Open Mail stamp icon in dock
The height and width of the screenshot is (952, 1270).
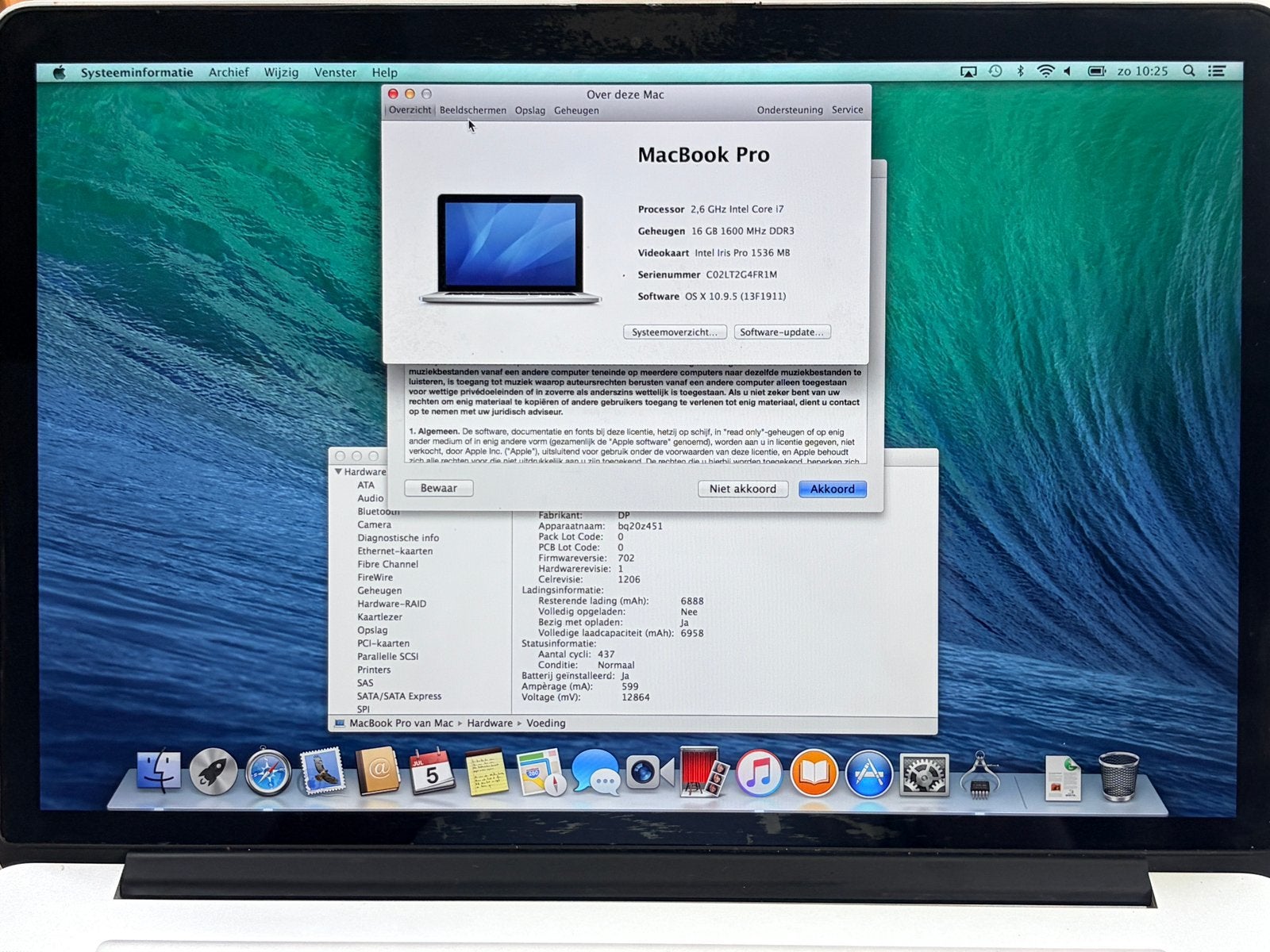322,771
